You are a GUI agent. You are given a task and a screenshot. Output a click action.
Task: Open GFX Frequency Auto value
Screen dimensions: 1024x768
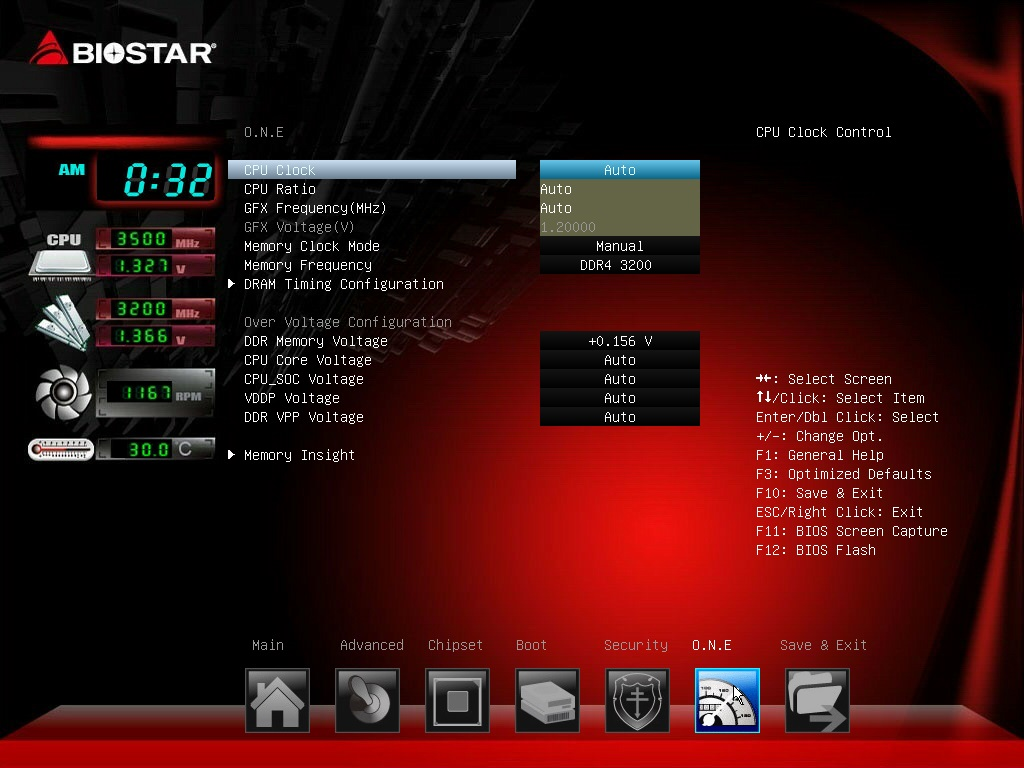pos(620,208)
